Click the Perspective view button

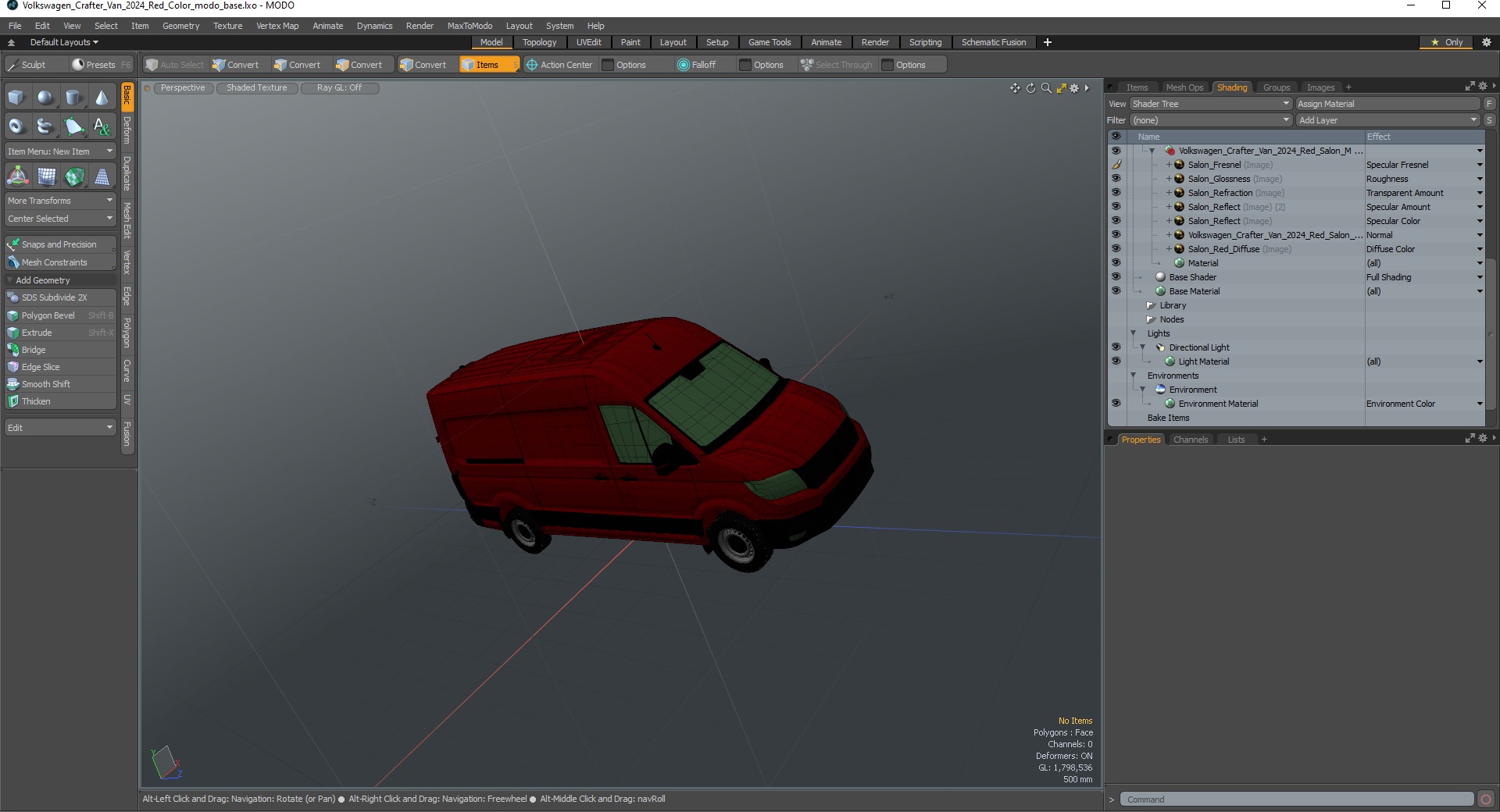point(183,88)
